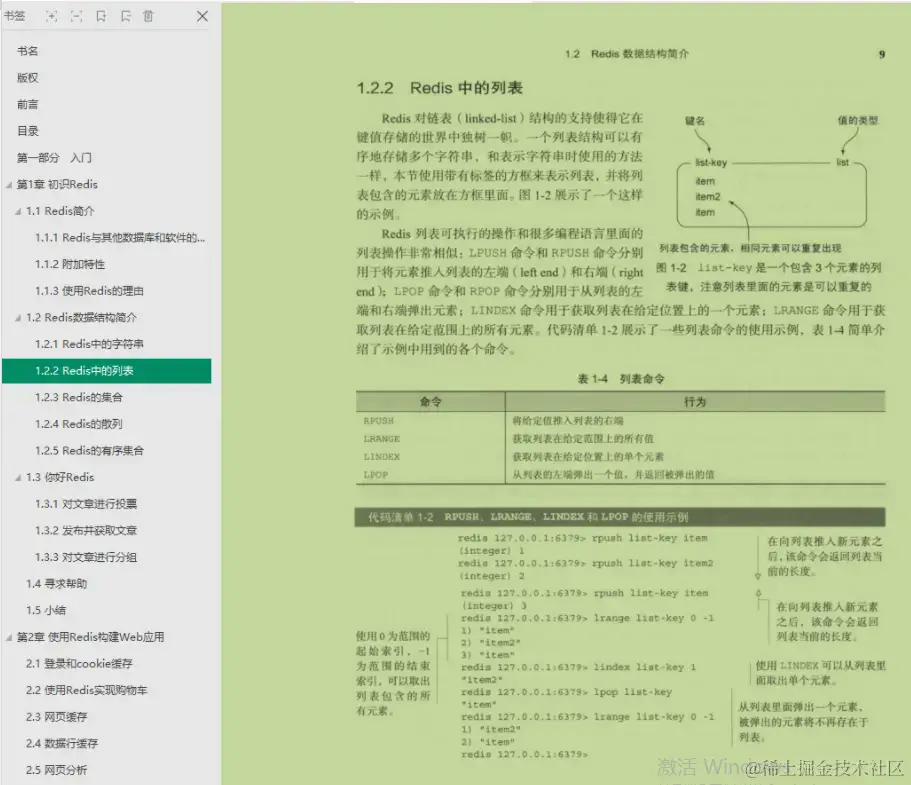The height and width of the screenshot is (785, 911).
Task: Select the 1.3 你好Redis bookmark
Action: point(60,478)
